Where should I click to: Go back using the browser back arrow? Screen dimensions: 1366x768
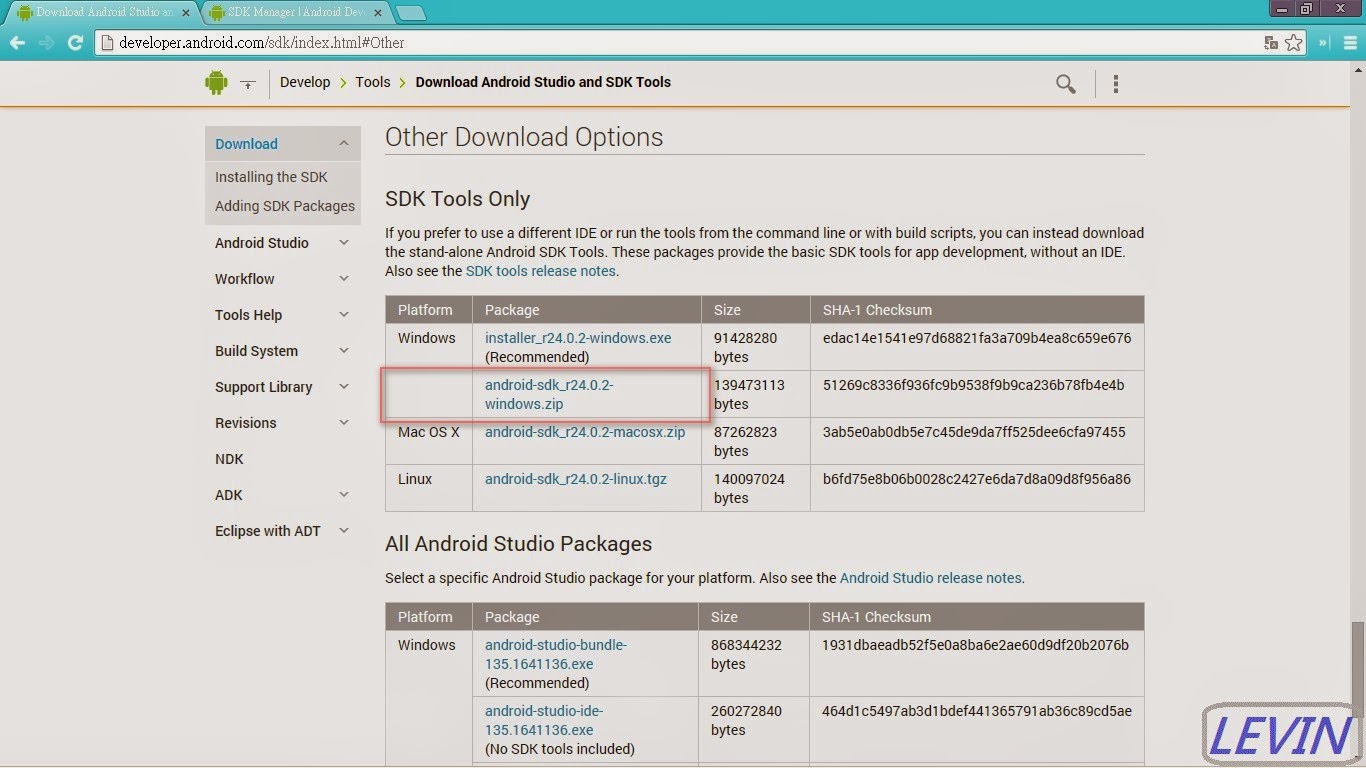coord(17,43)
